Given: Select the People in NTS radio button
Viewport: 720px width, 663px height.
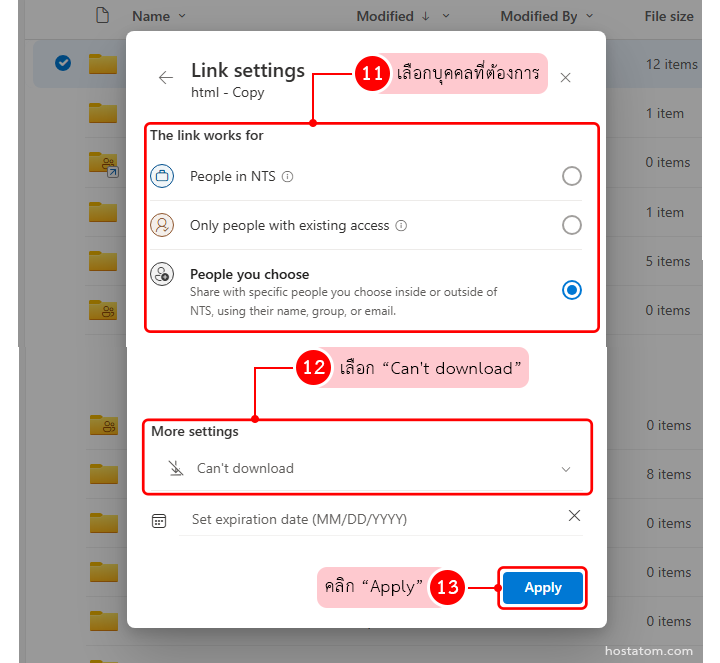Looking at the screenshot, I should tap(571, 176).
